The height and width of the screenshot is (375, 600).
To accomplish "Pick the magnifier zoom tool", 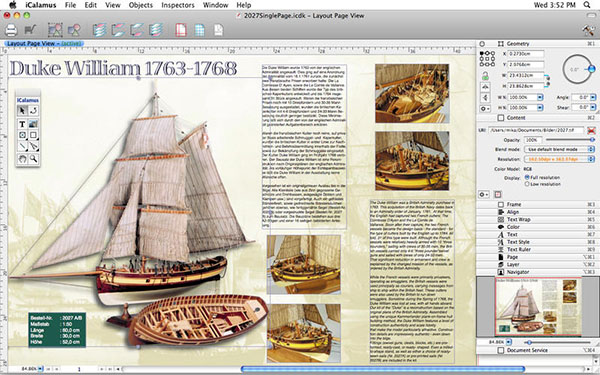I will 33,159.
